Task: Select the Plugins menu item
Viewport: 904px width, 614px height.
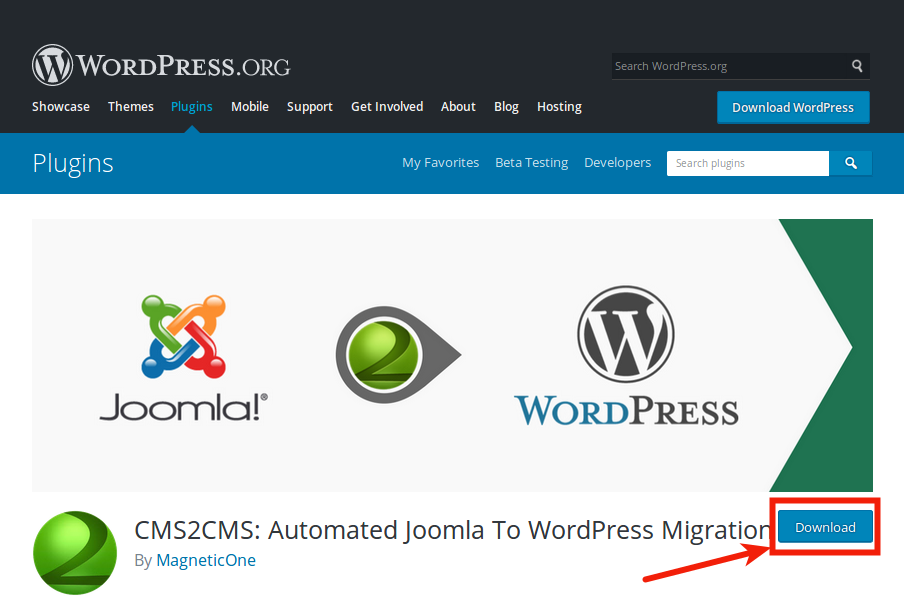Action: pos(192,107)
